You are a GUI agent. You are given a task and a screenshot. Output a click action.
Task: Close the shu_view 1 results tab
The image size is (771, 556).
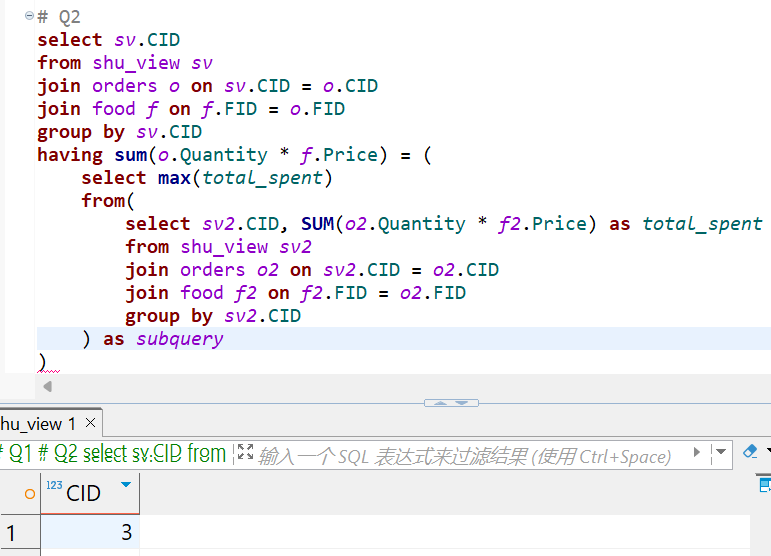(x=91, y=423)
